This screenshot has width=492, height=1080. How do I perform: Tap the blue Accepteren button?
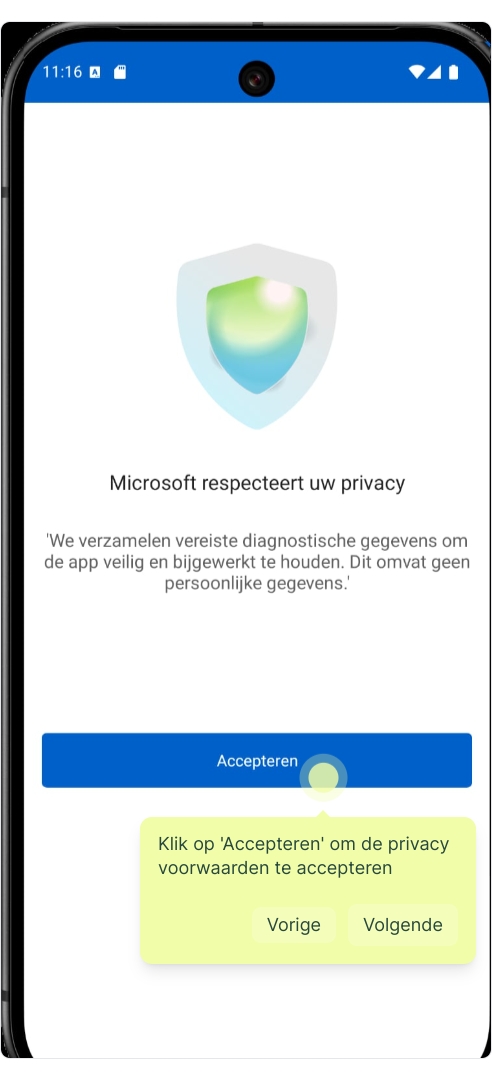[x=256, y=760]
